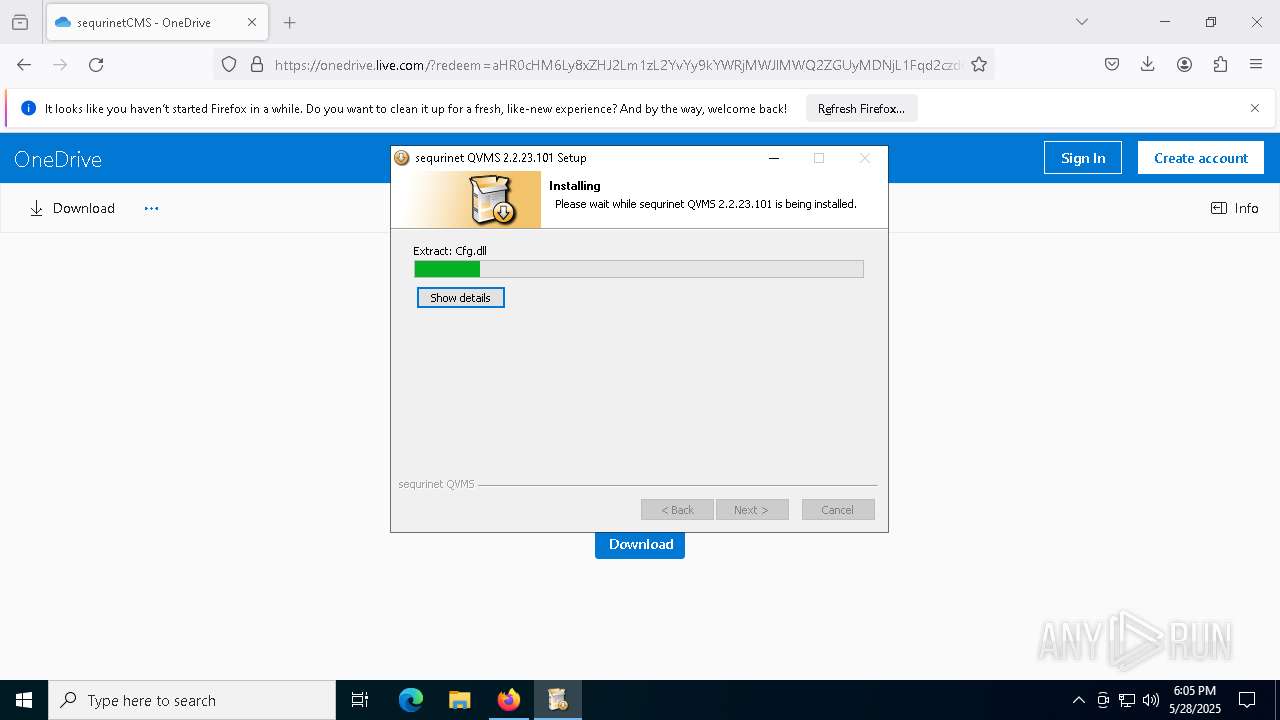Open the extensions puzzle icon

[x=1220, y=64]
